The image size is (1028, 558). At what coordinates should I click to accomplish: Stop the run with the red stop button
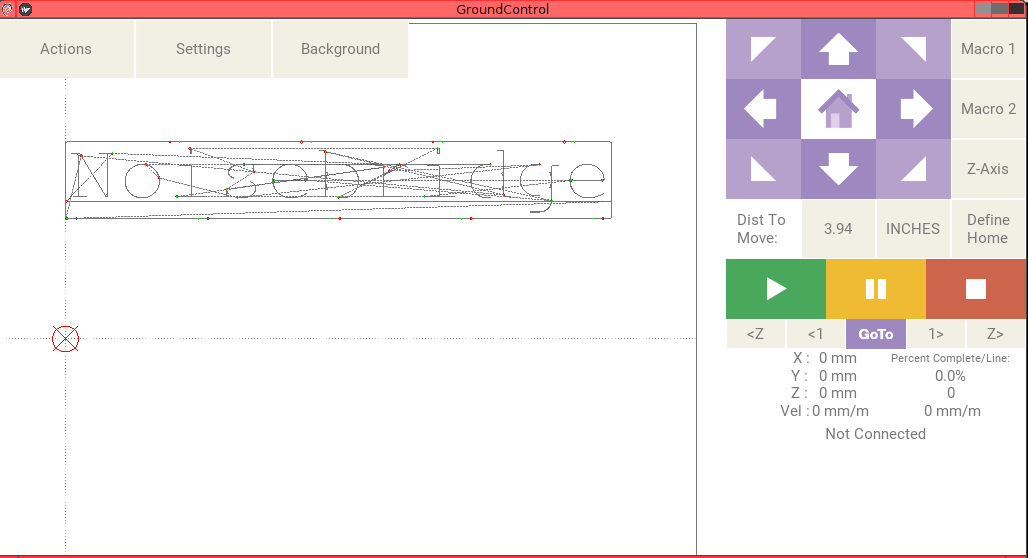(976, 289)
